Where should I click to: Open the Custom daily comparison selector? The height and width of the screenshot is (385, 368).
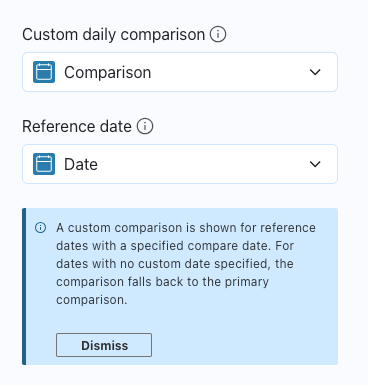tap(180, 72)
